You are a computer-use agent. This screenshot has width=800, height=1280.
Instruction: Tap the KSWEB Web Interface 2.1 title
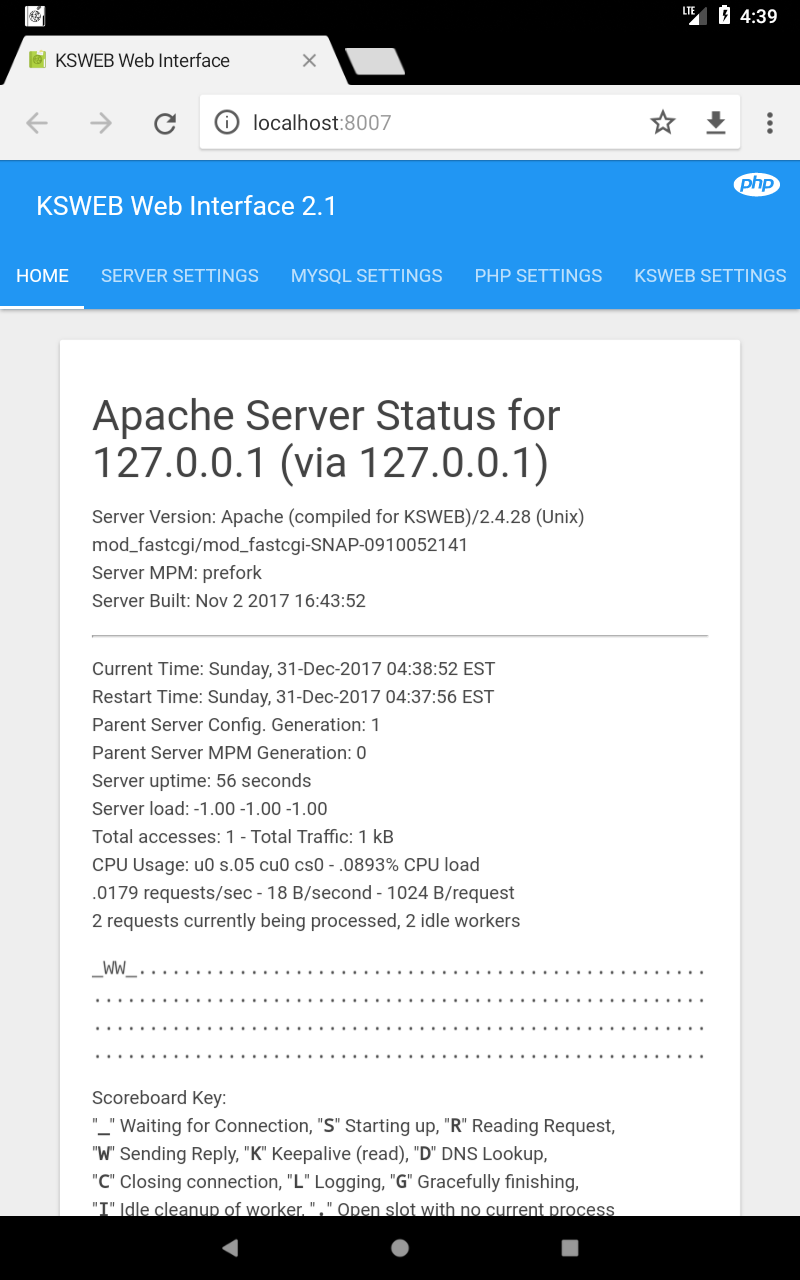click(x=186, y=206)
